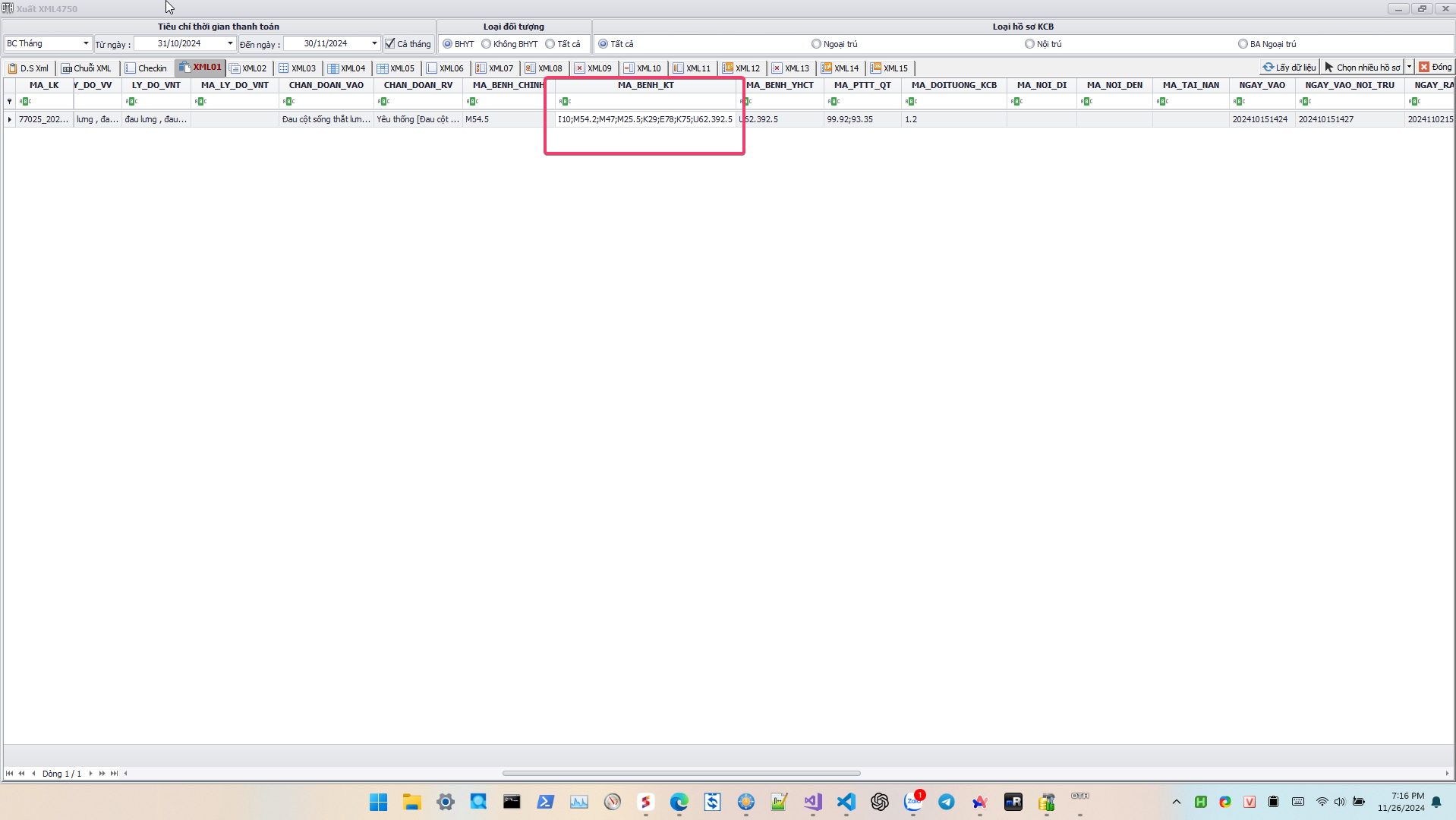Image resolution: width=1456 pixels, height=820 pixels.
Task: Select the XML02 tab
Action: point(248,68)
